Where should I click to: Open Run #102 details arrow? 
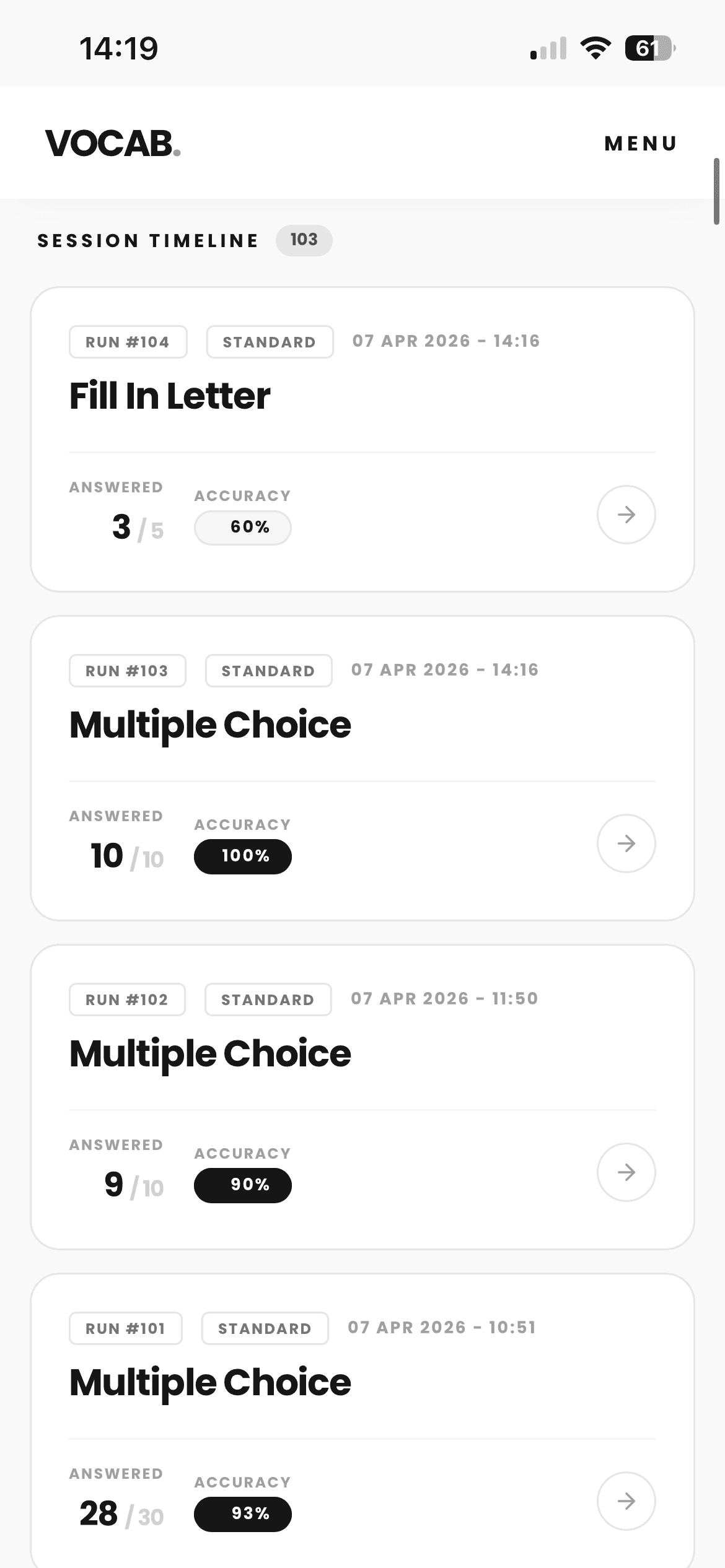coord(626,1172)
